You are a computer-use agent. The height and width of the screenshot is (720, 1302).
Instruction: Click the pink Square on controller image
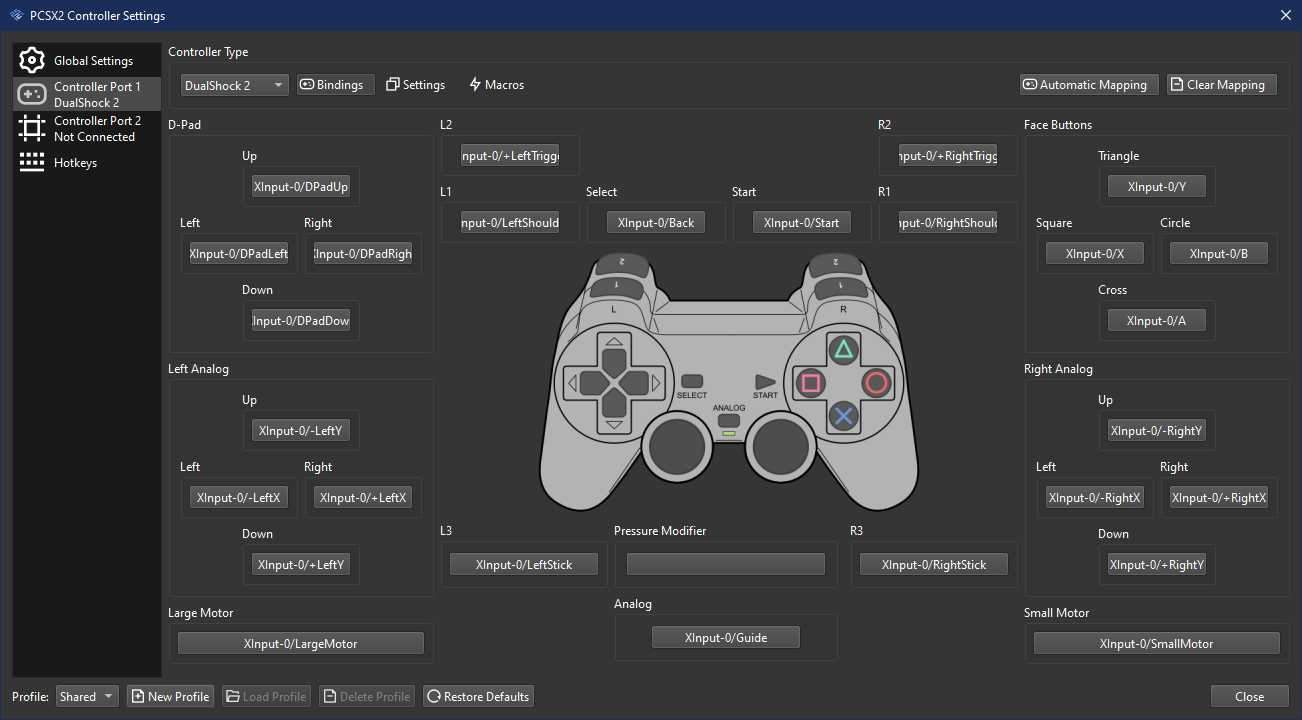pyautogui.click(x=811, y=382)
